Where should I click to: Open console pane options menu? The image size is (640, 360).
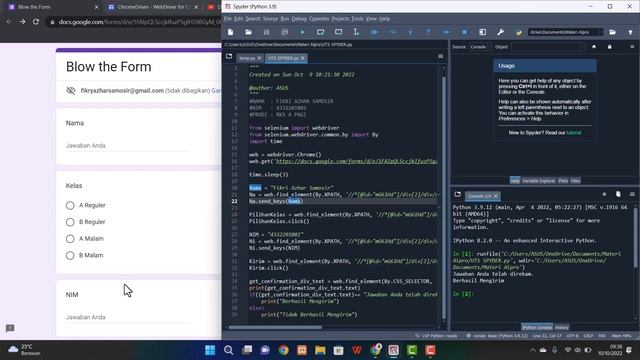point(632,194)
